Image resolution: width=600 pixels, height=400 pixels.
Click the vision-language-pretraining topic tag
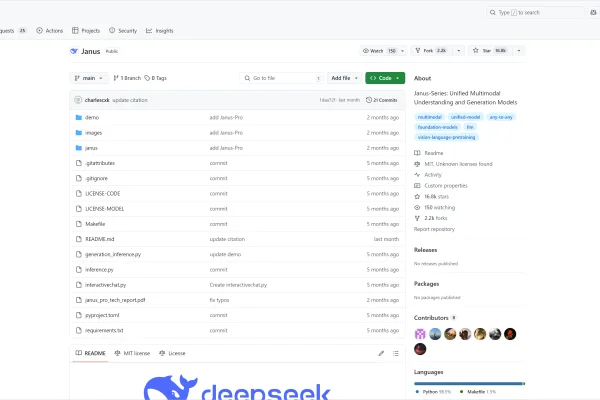(x=446, y=137)
